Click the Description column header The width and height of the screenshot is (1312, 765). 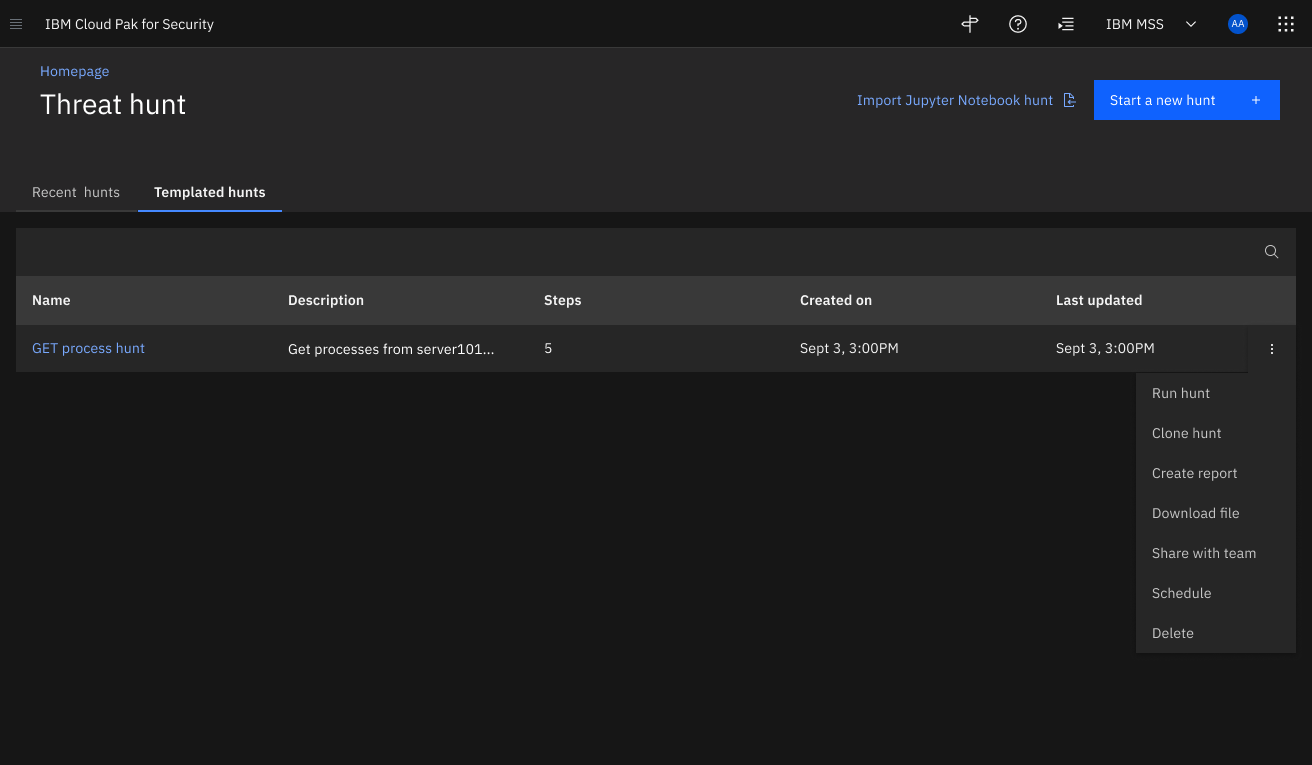tap(326, 300)
